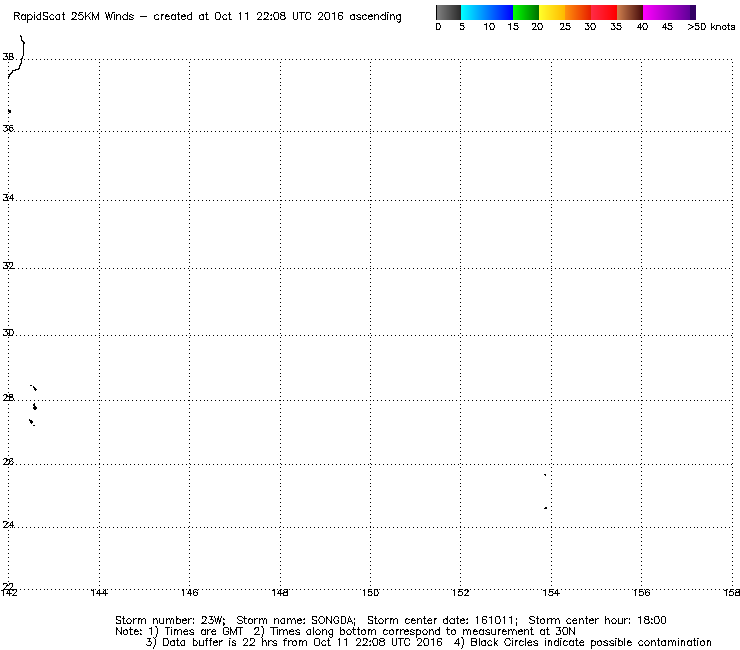Image resolution: width=740 pixels, height=650 pixels.
Task: Click latitude label '28'
Action: 8,397
